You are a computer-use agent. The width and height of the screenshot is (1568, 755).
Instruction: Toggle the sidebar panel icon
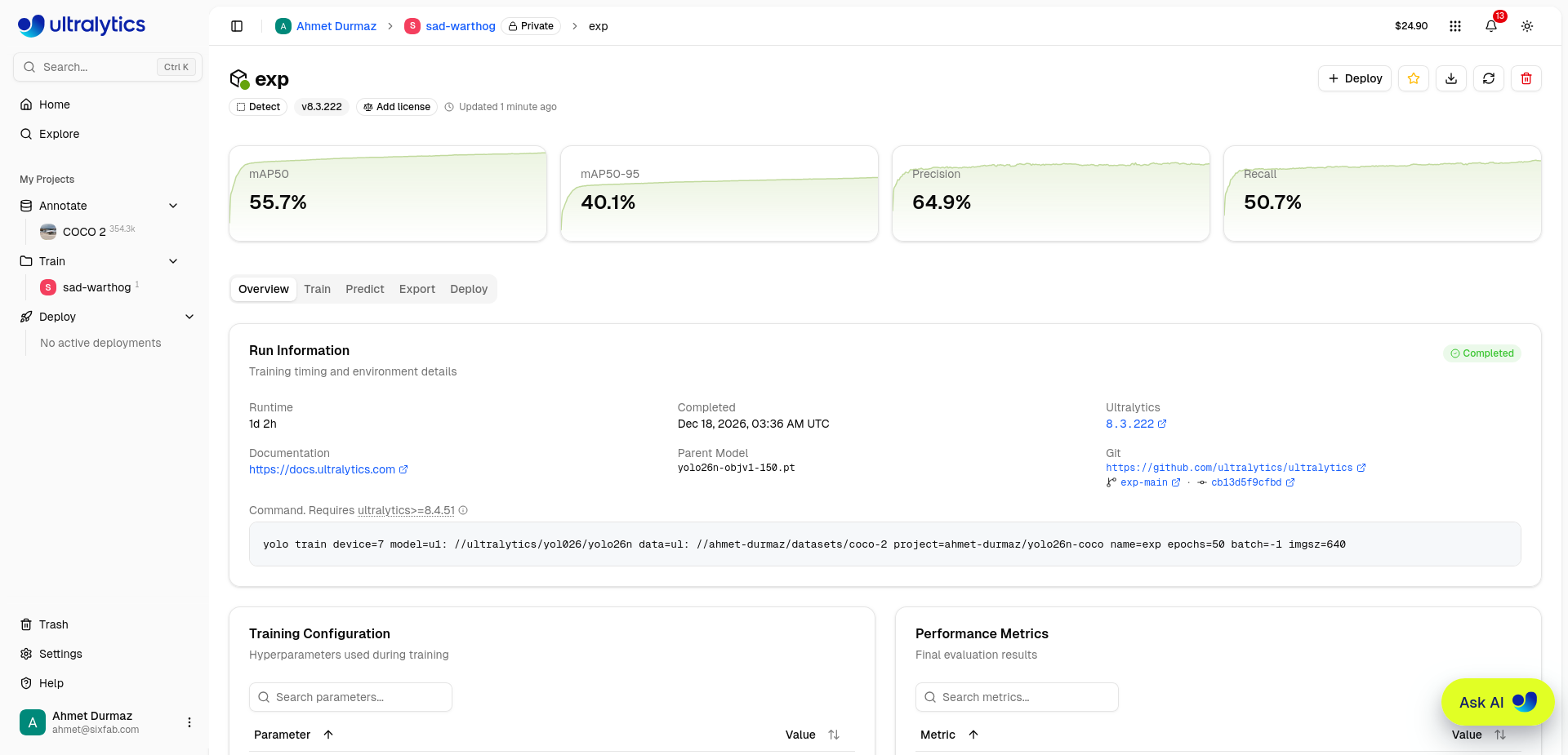point(237,26)
